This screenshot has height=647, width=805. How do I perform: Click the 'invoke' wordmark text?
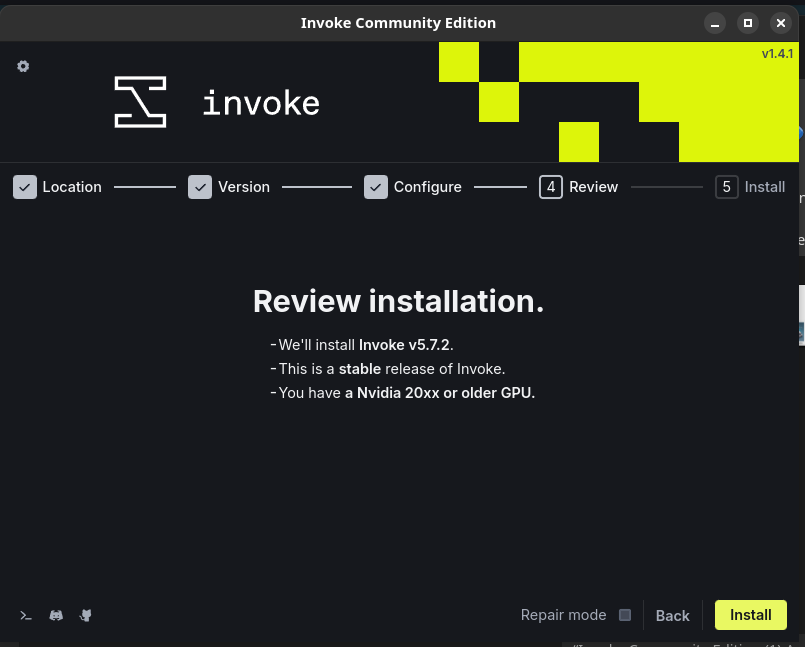261,103
